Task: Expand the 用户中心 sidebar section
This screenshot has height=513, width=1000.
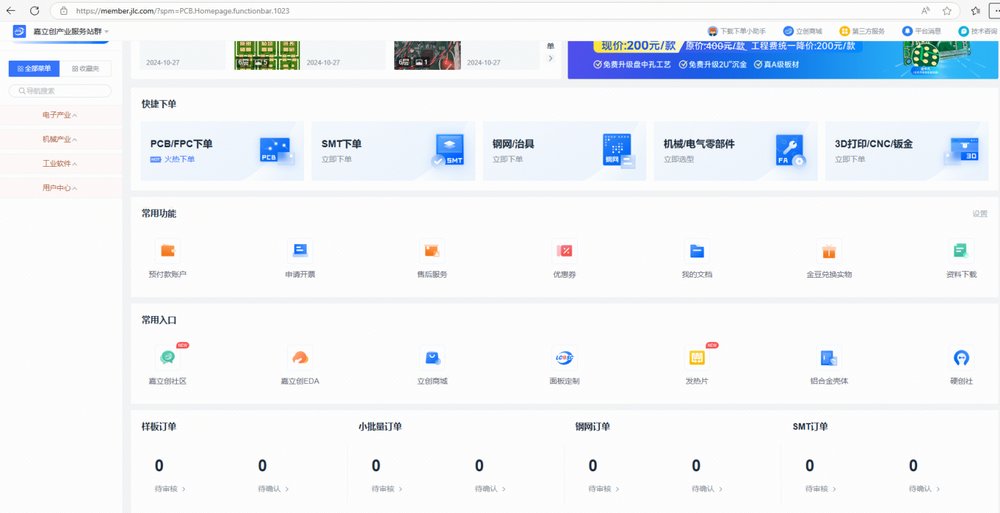Action: [59, 187]
